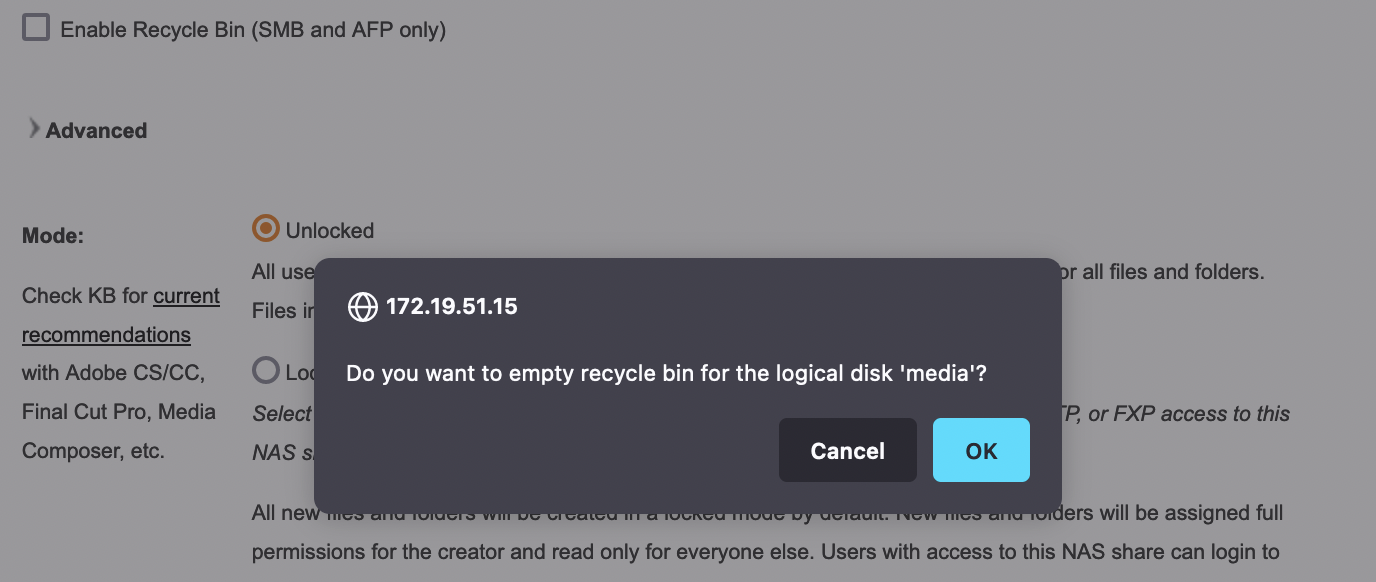
Task: Click the 'Composer, etc.' text
Action: coord(93,451)
